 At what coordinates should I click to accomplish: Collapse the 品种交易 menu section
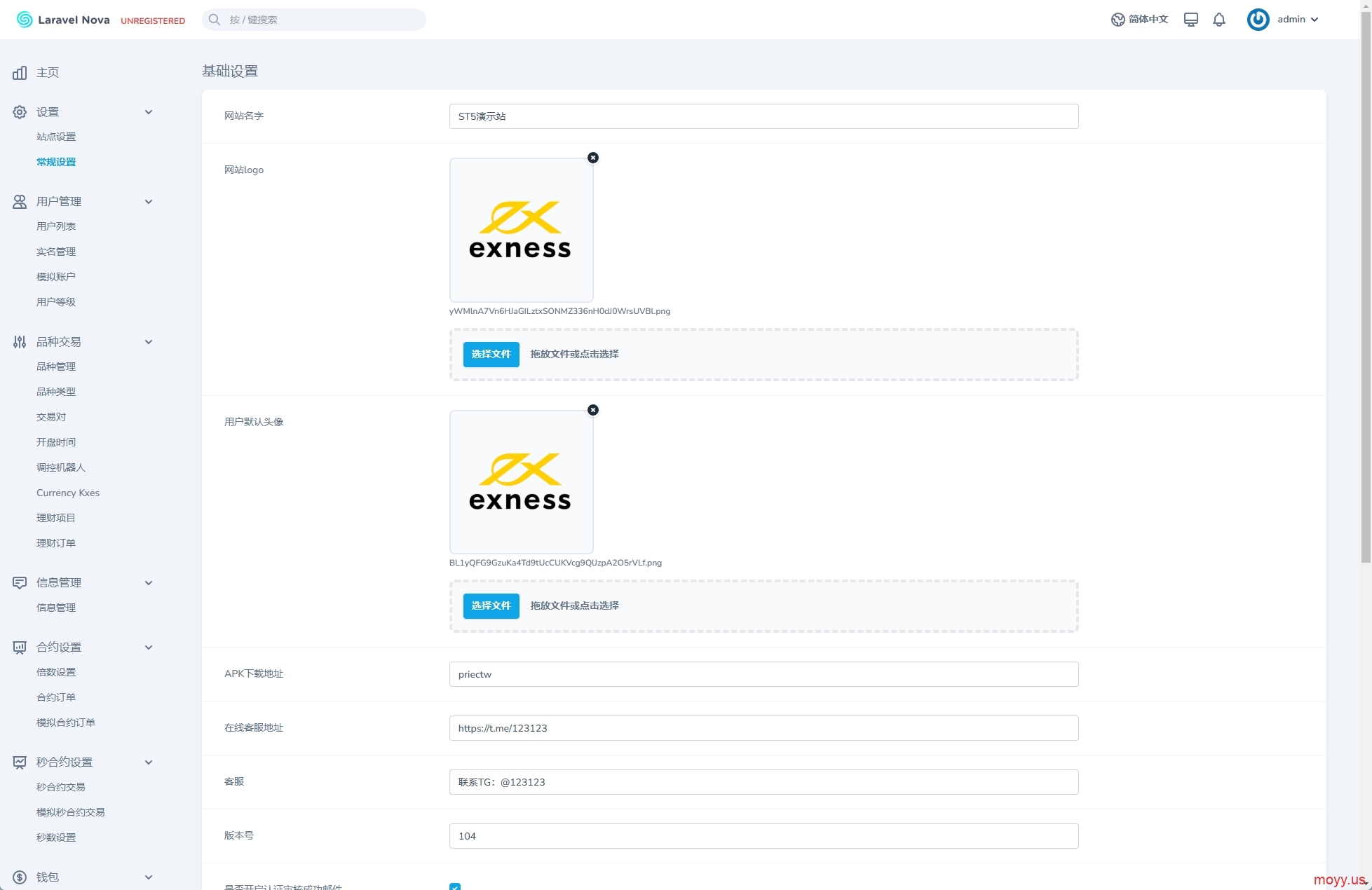click(x=149, y=342)
